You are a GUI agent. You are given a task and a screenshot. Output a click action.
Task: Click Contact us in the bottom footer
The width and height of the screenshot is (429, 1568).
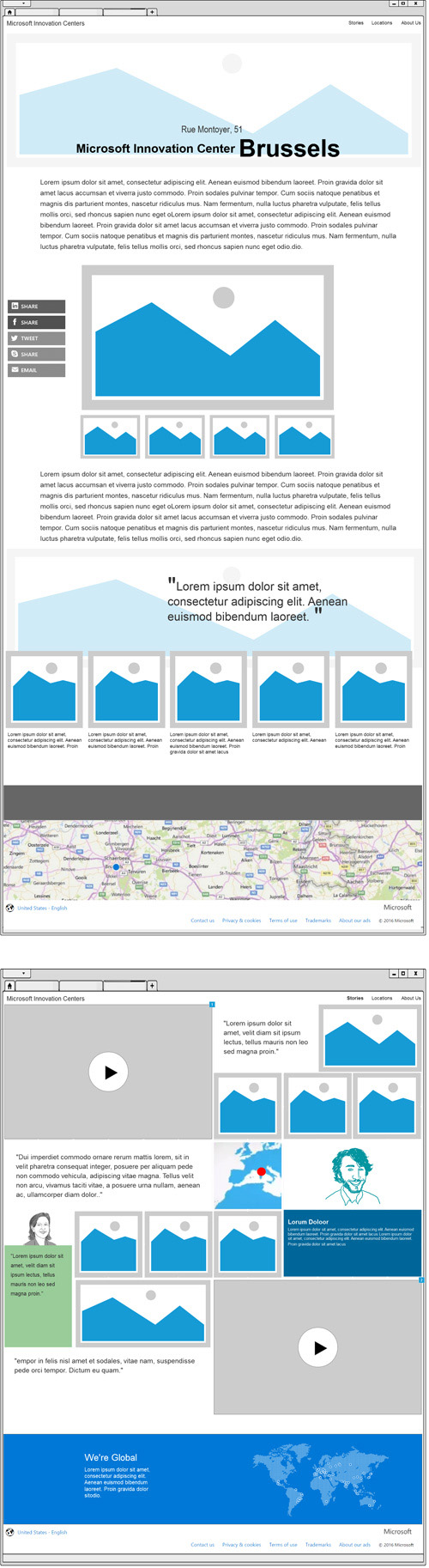point(202,1544)
